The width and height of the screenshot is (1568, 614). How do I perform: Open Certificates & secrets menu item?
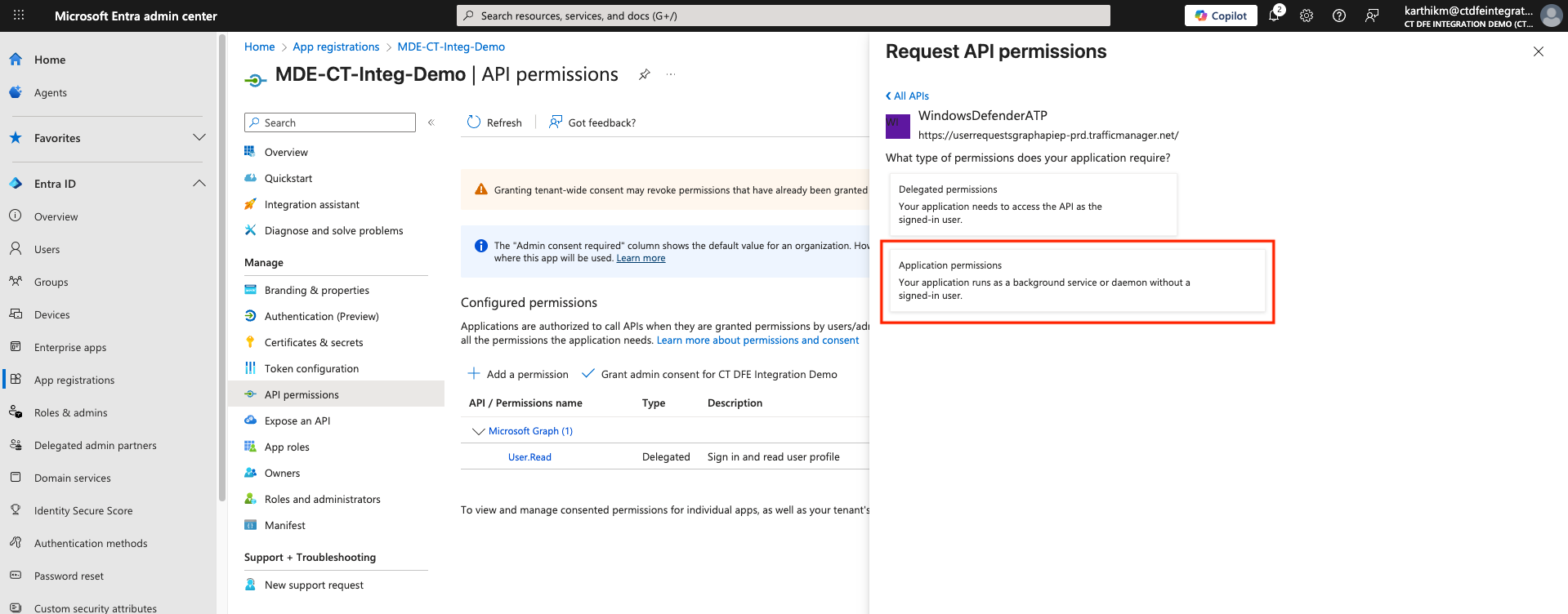point(313,343)
